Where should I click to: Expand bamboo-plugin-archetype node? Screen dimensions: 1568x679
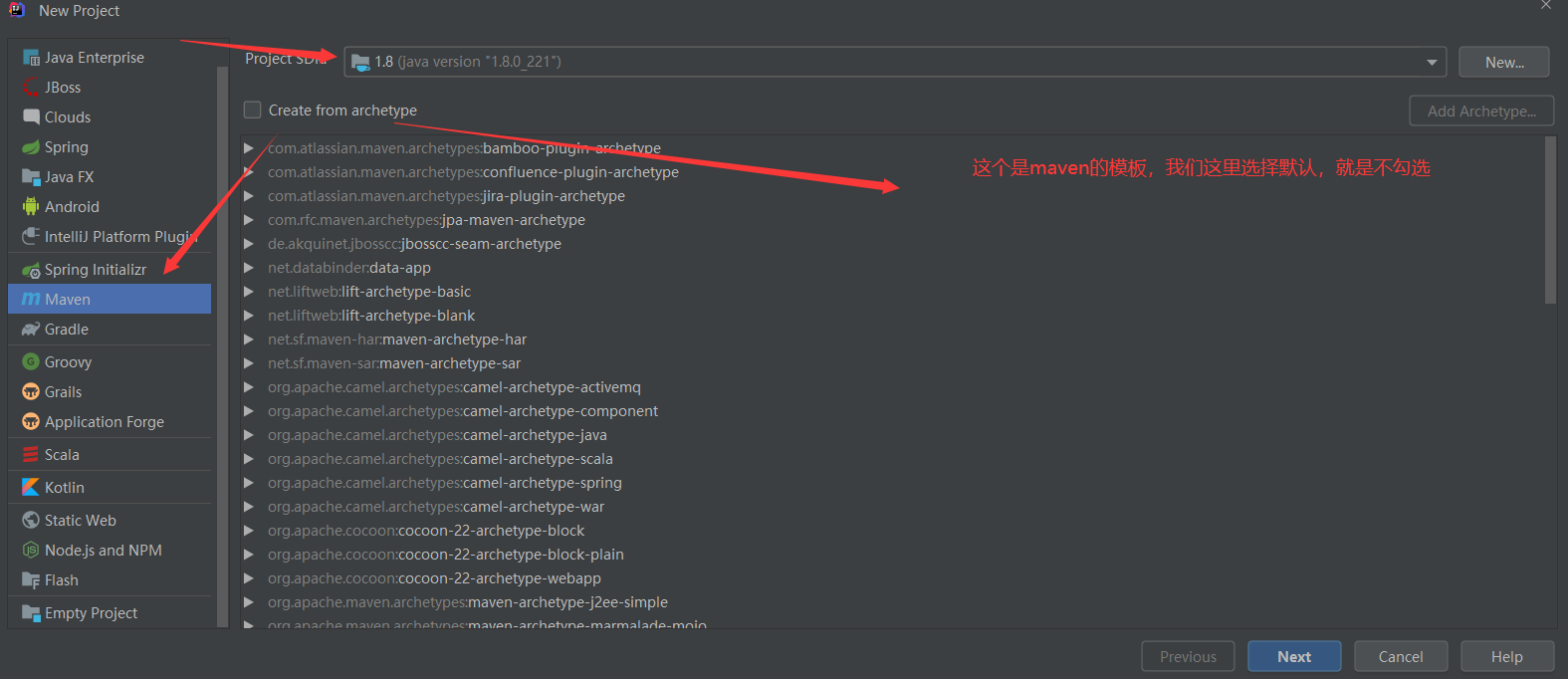249,148
